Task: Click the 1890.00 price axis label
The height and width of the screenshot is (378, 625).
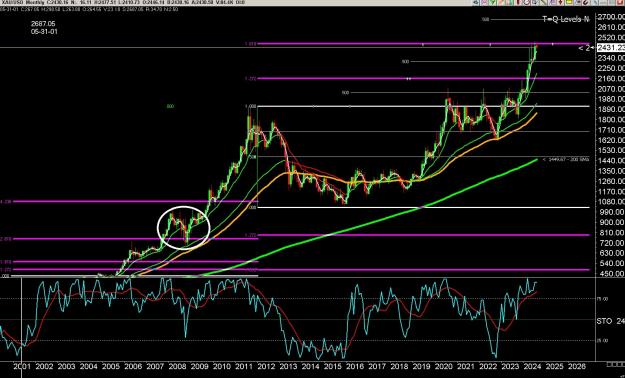Action: (611, 109)
